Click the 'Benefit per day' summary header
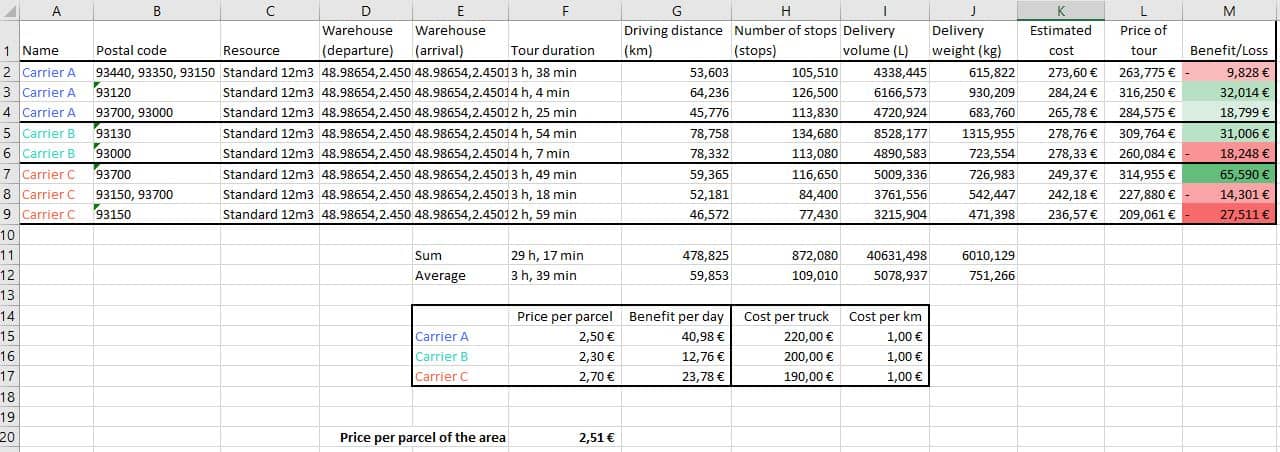Screen dimensions: 1280x452 tap(676, 316)
